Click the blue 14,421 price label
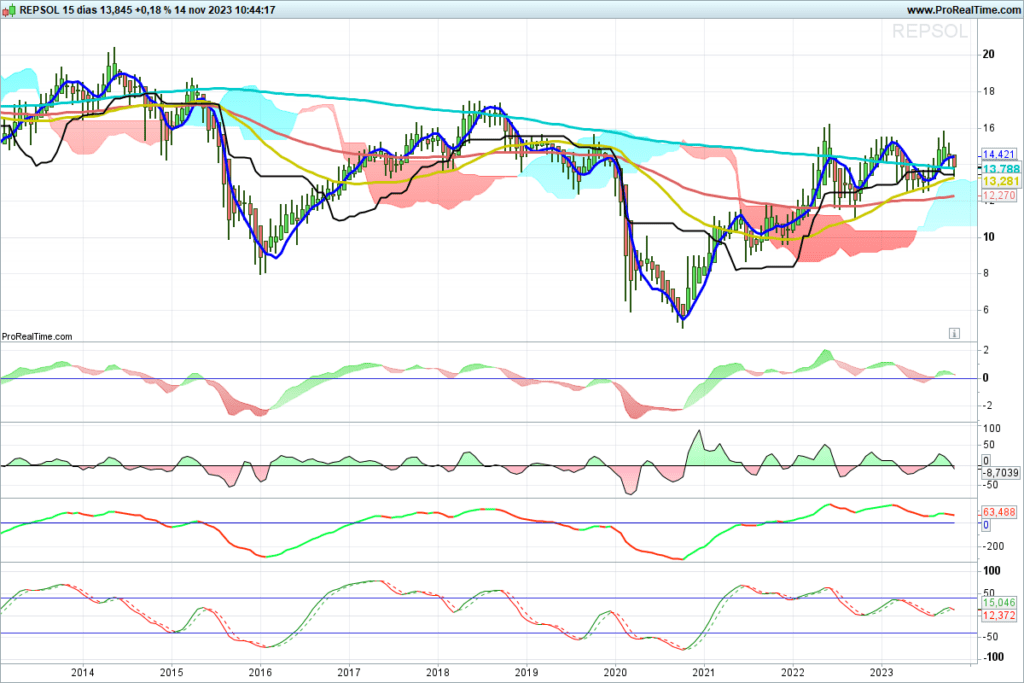Image resolution: width=1024 pixels, height=683 pixels. point(999,155)
